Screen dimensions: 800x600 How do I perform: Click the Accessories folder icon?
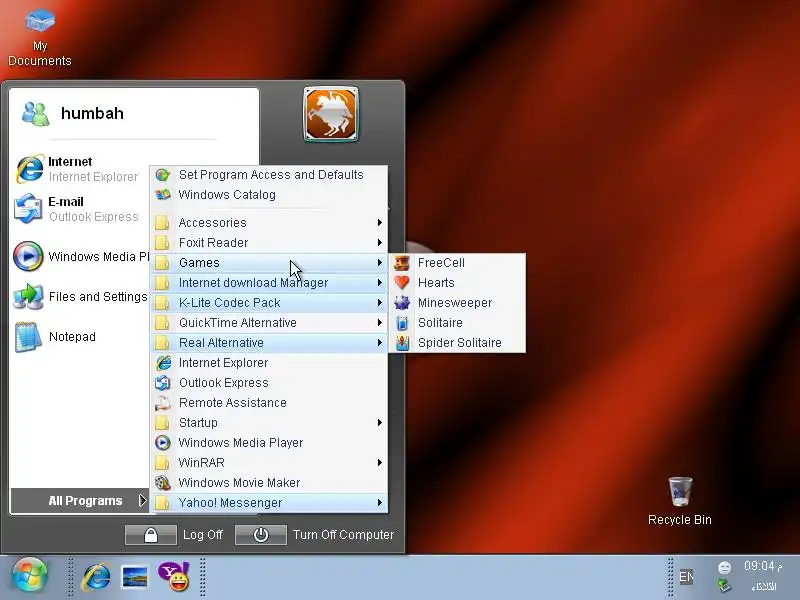(x=162, y=222)
